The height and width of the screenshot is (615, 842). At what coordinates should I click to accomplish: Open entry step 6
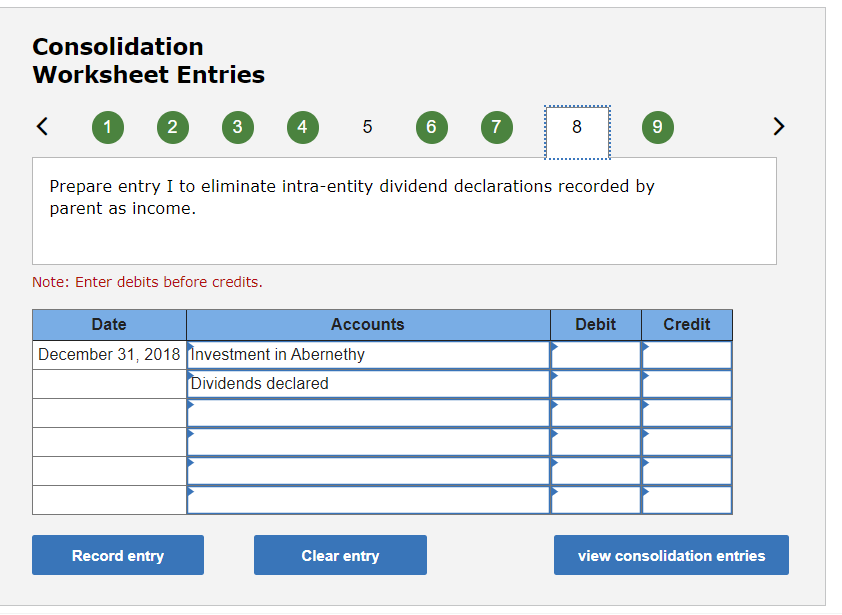[432, 127]
